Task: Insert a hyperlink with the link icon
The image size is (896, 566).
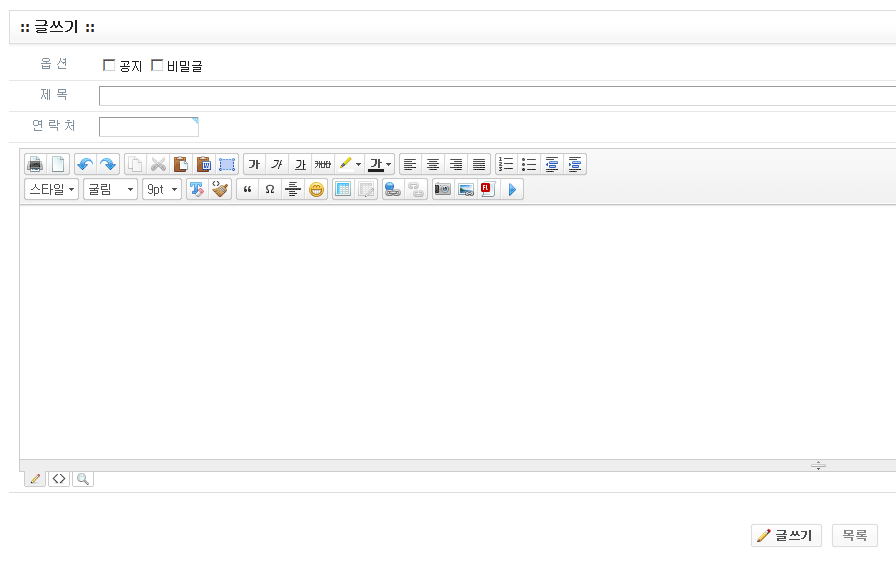Action: 393,189
